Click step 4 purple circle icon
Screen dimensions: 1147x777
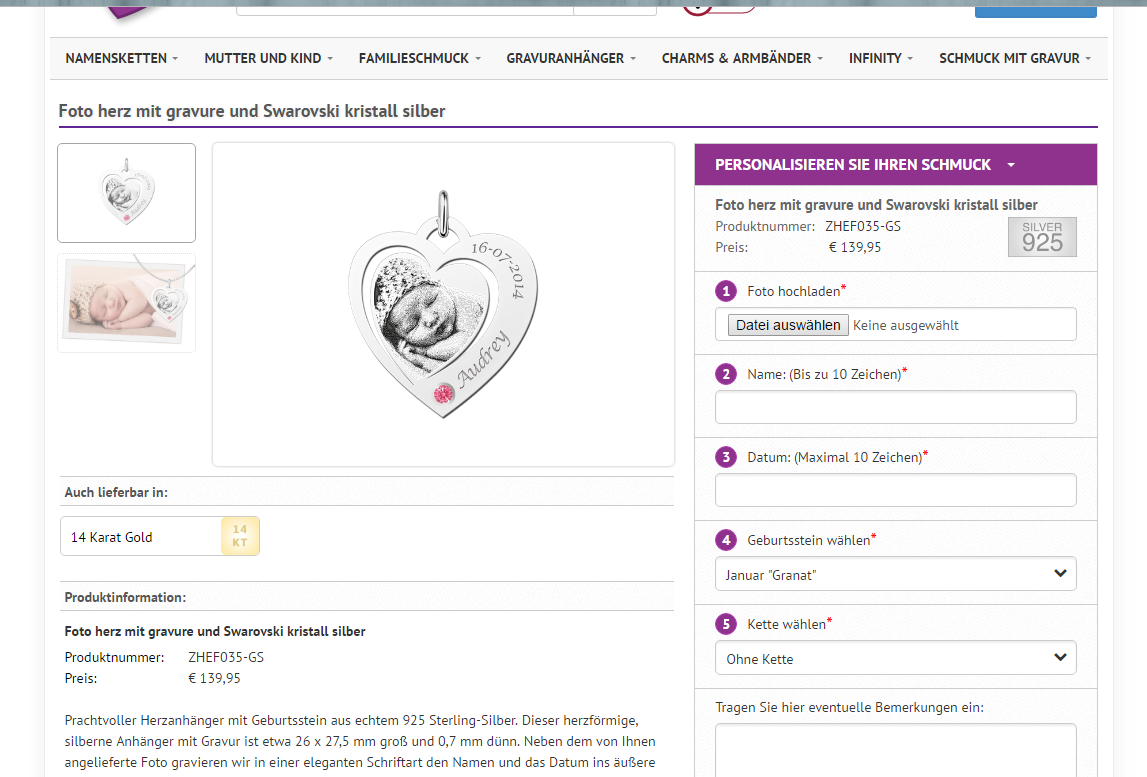click(726, 540)
